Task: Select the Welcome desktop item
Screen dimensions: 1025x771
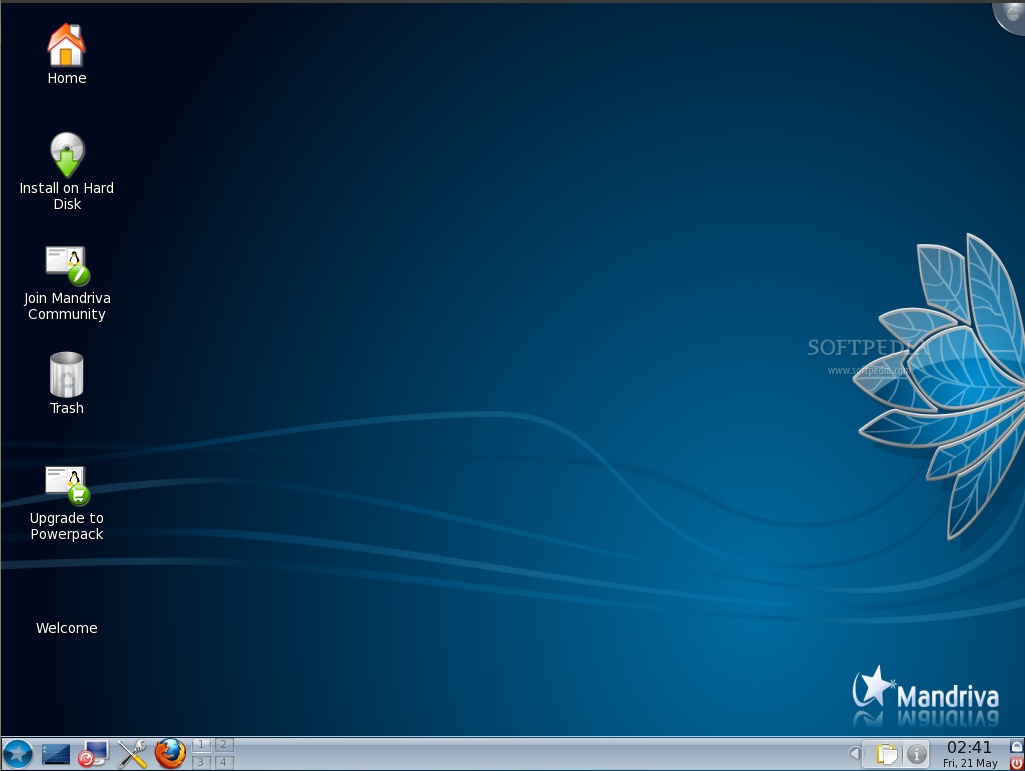Action: [67, 628]
